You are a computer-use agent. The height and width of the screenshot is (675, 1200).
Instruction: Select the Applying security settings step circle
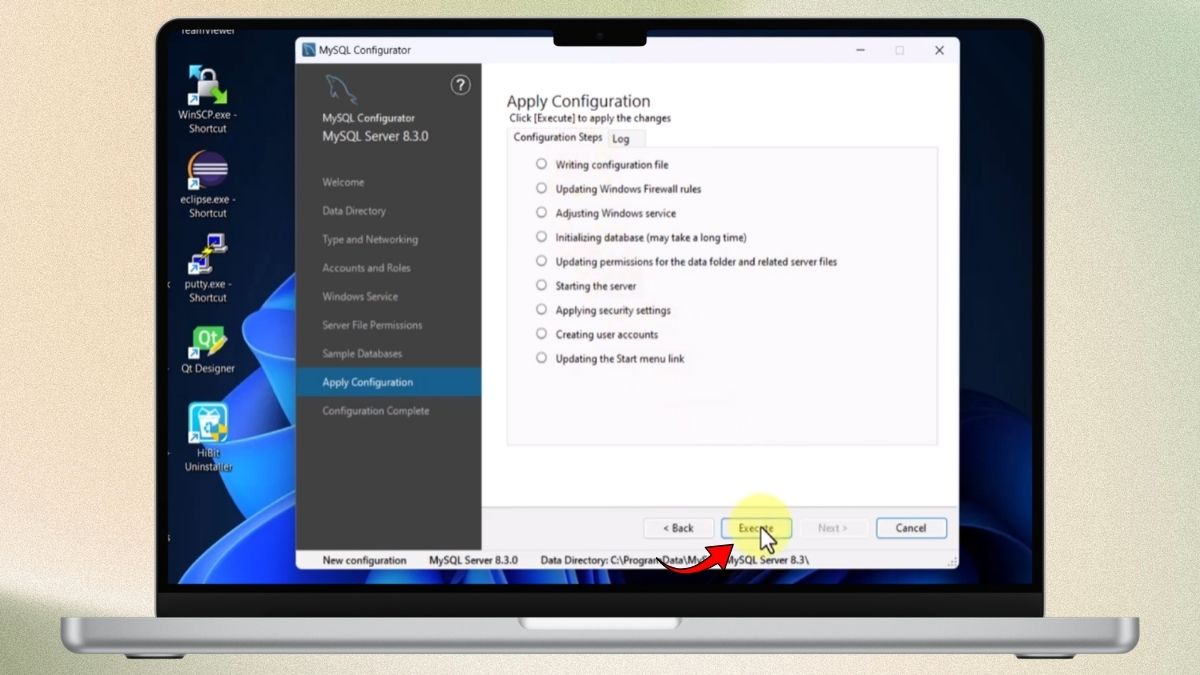541,310
